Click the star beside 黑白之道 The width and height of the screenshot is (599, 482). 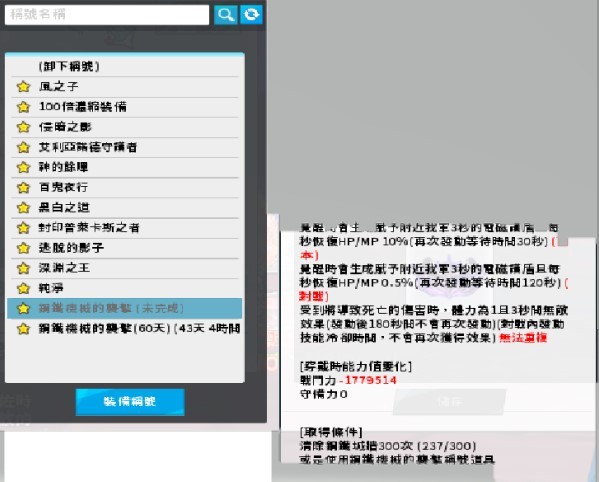[x=23, y=208]
